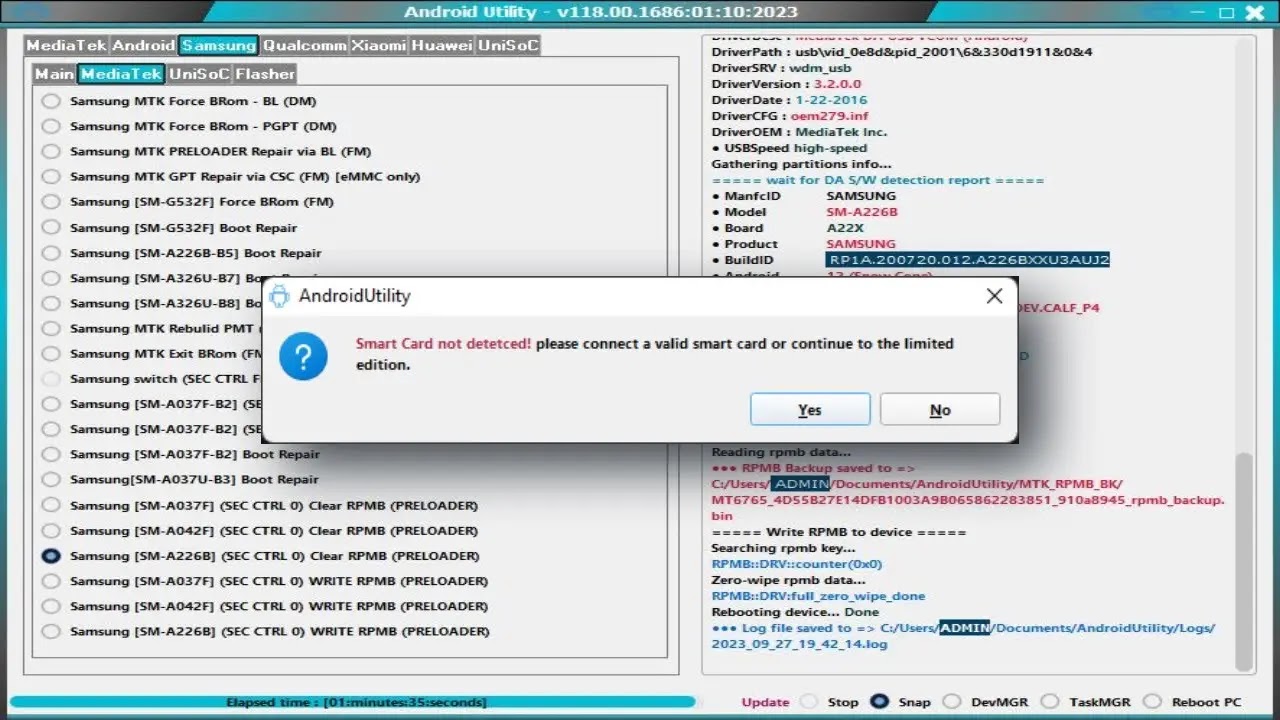
Task: Open the MediaTek sub-tab beside Main
Action: 121,74
